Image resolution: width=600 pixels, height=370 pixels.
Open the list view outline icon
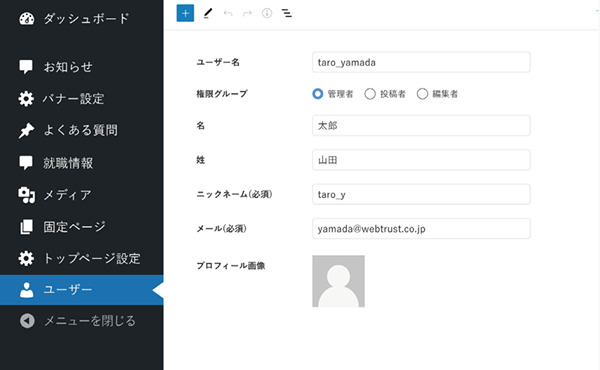coord(287,13)
